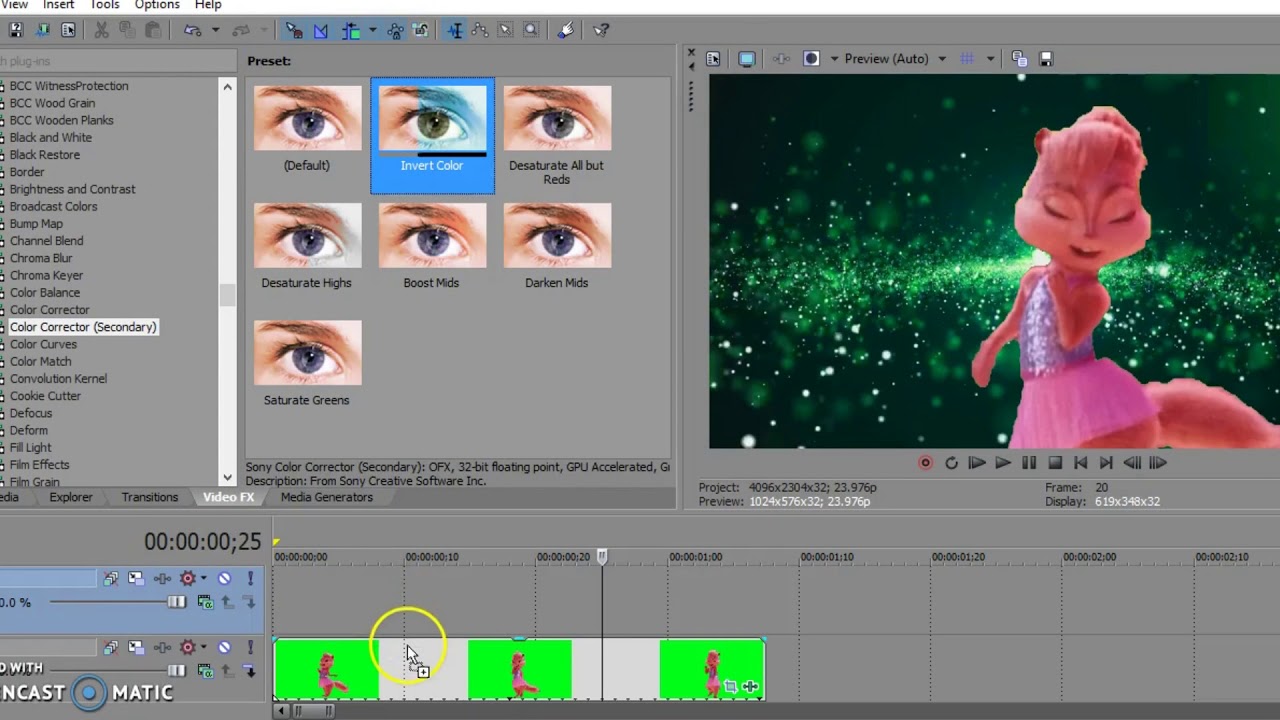Open the Tools menu
The image size is (1280, 720).
(105, 5)
